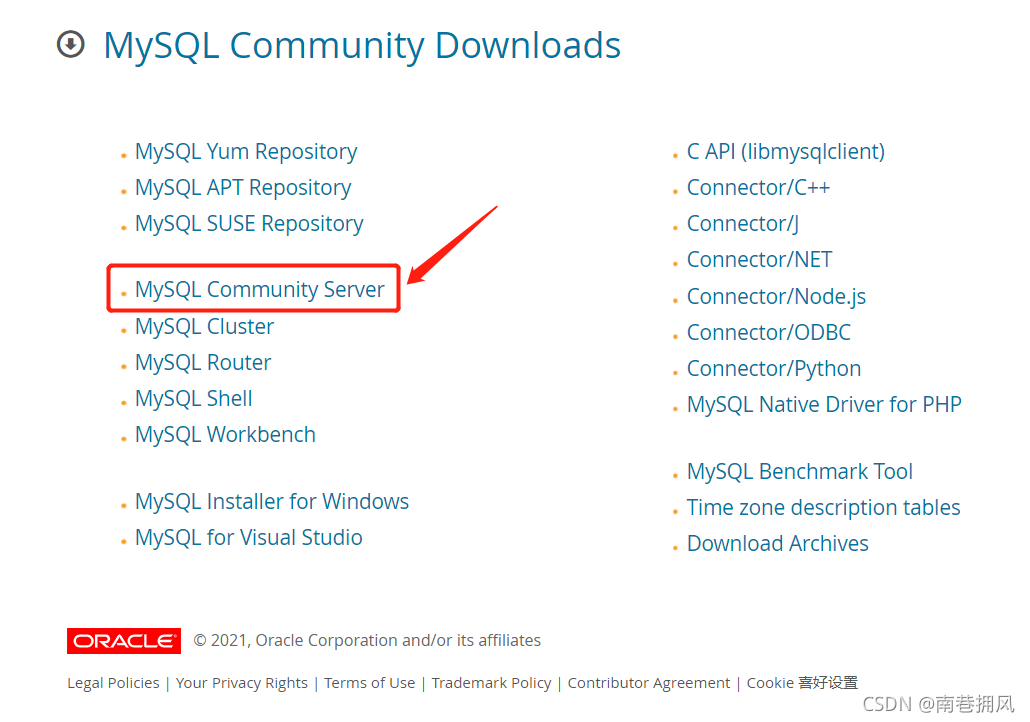Go to MySQL Community Server
Image resolution: width=1030 pixels, height=722 pixels.
point(259,290)
